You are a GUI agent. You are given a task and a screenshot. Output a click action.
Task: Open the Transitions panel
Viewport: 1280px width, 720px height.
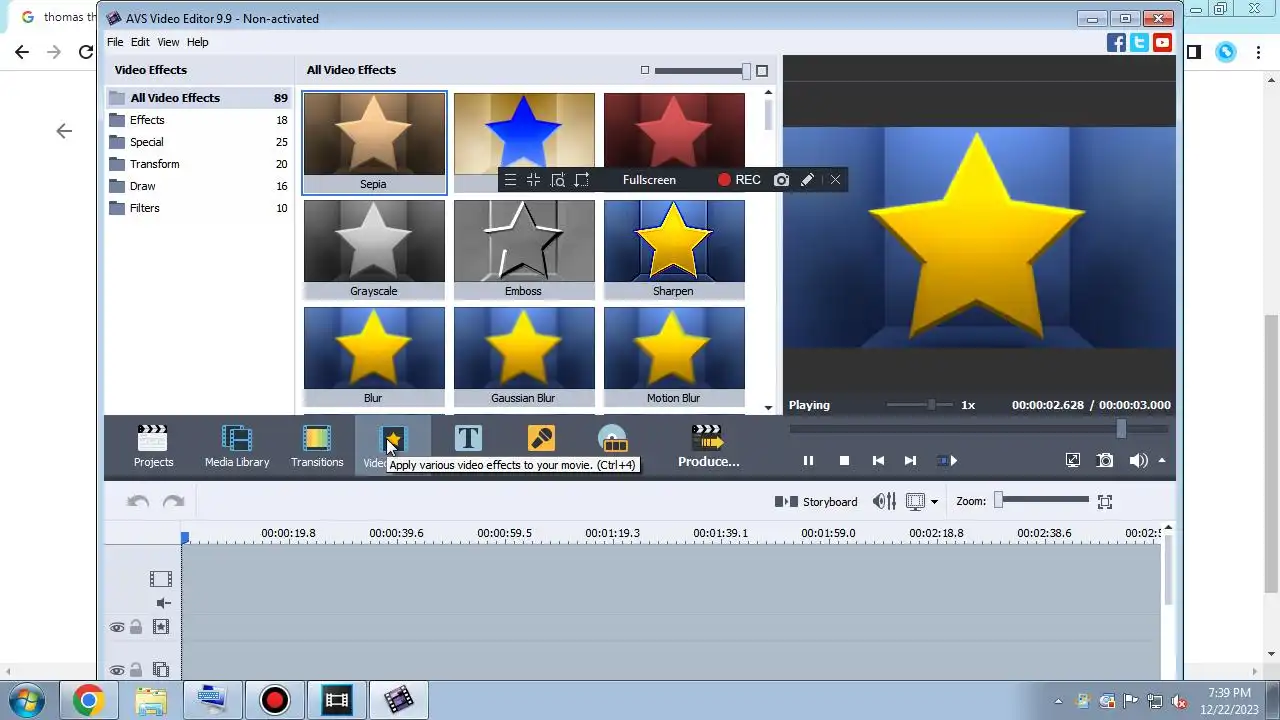tap(317, 446)
